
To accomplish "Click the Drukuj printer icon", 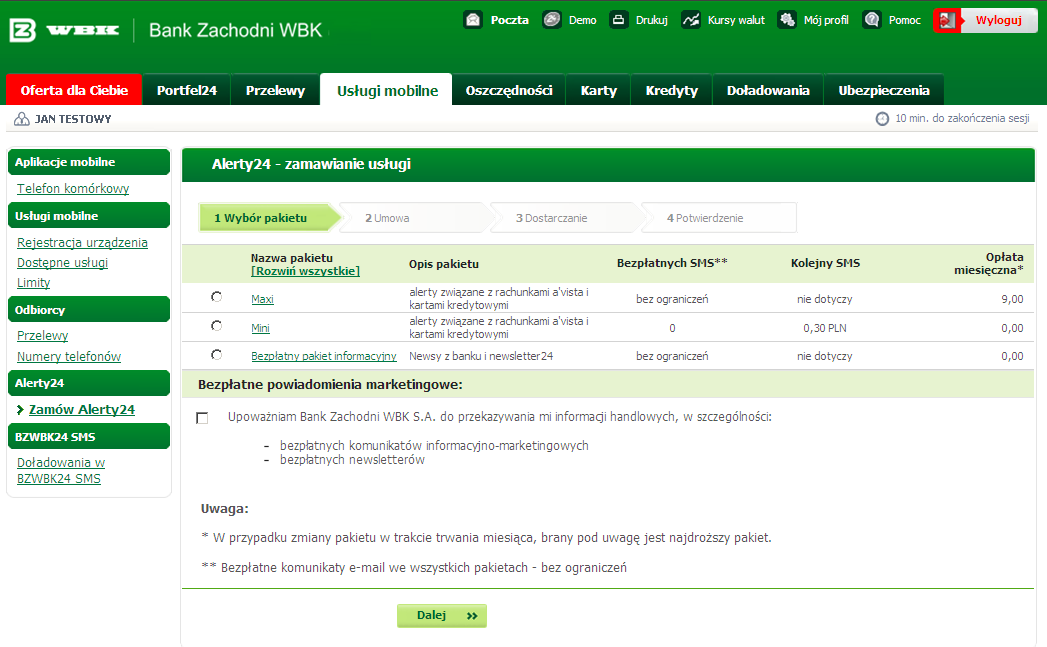I will (x=618, y=20).
